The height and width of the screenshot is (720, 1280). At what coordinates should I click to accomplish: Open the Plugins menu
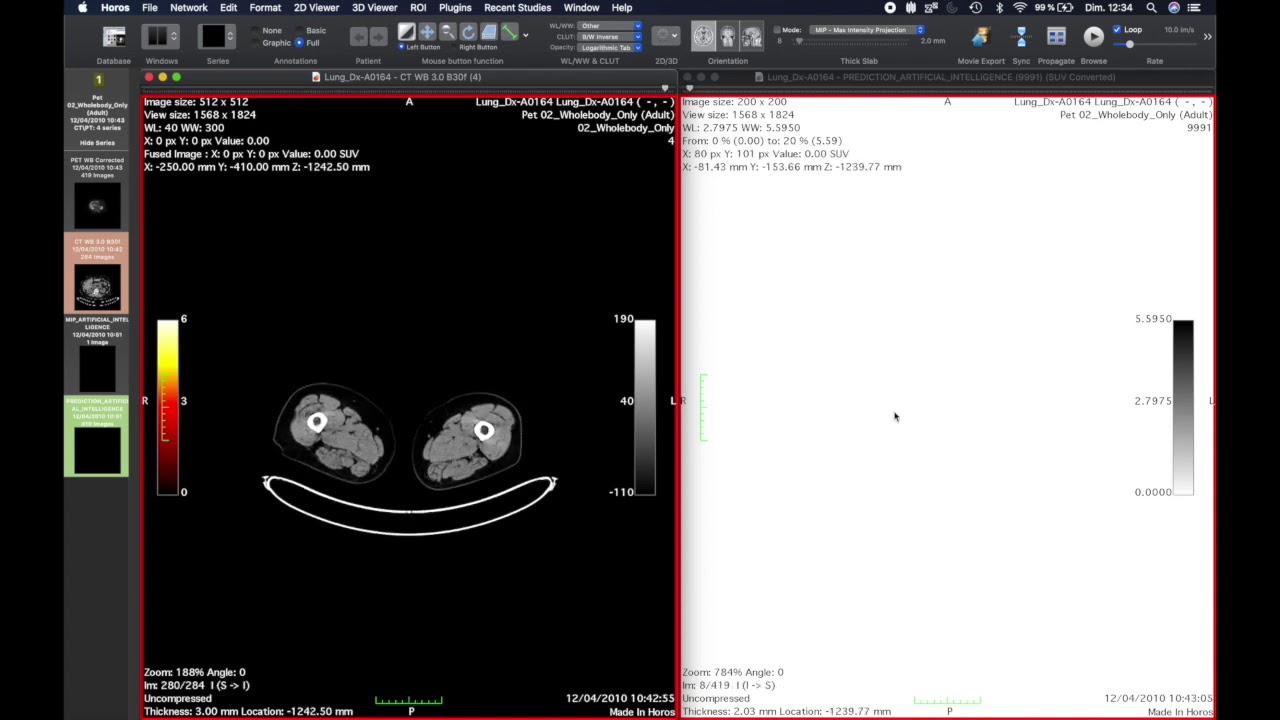tap(455, 7)
